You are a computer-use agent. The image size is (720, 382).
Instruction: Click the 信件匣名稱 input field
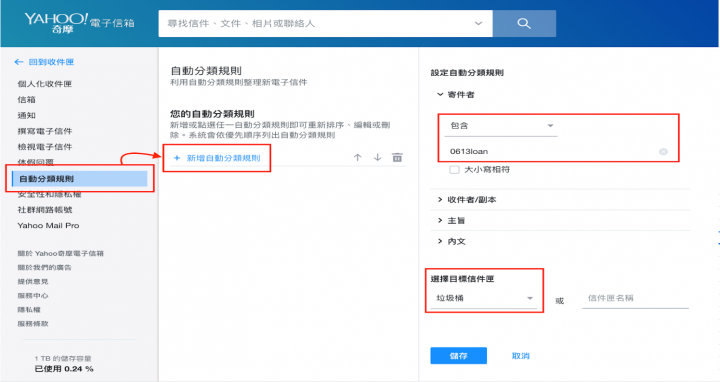[636, 298]
